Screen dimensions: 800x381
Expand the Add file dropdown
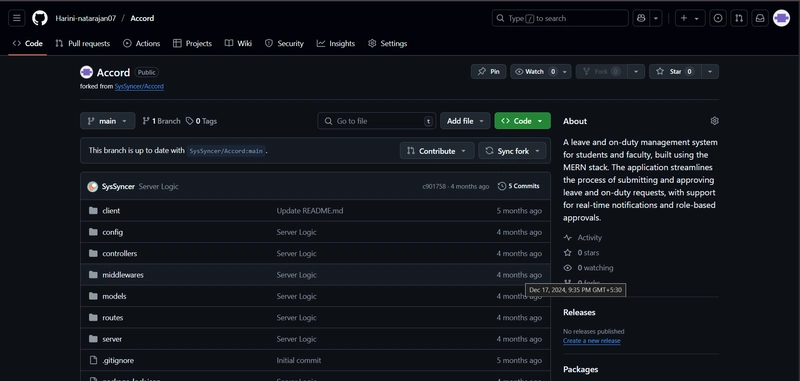click(465, 121)
